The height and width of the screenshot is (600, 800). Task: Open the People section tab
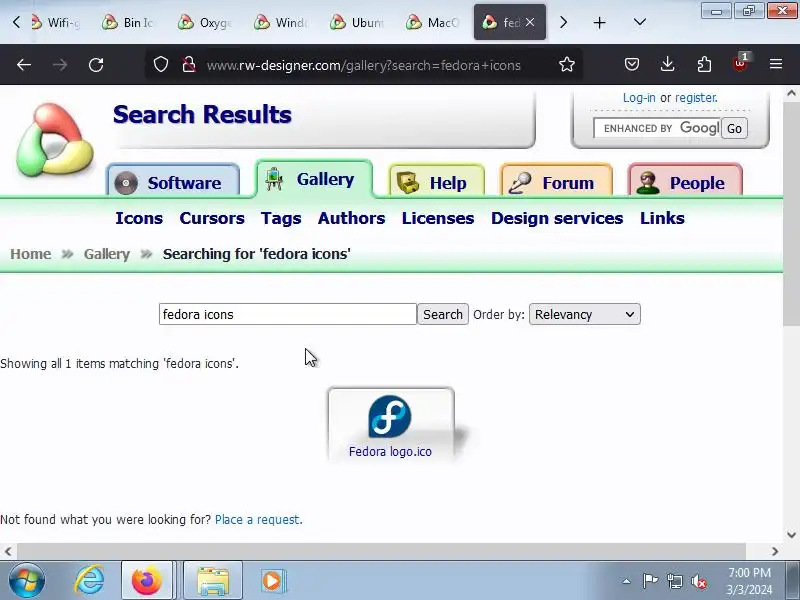[685, 182]
